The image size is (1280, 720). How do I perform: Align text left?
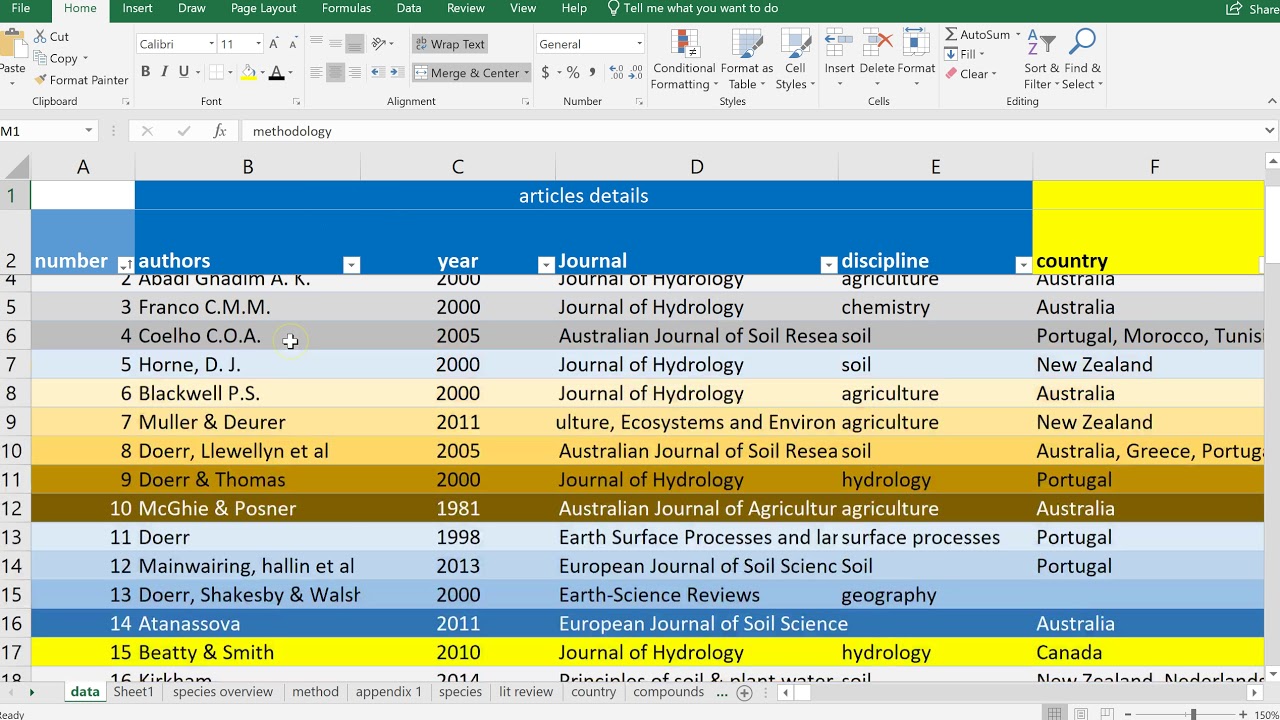(x=316, y=72)
